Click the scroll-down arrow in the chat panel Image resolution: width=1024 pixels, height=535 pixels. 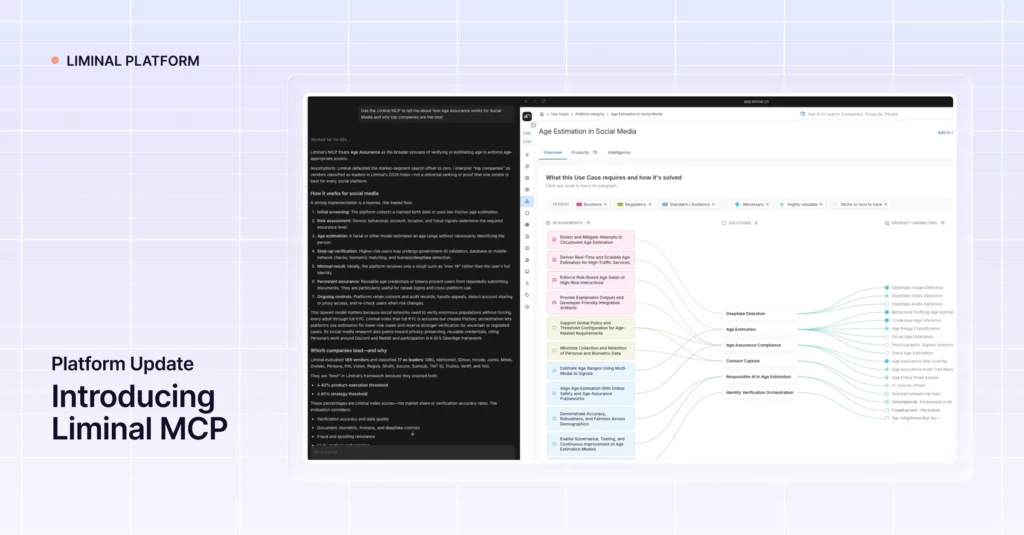click(x=412, y=433)
